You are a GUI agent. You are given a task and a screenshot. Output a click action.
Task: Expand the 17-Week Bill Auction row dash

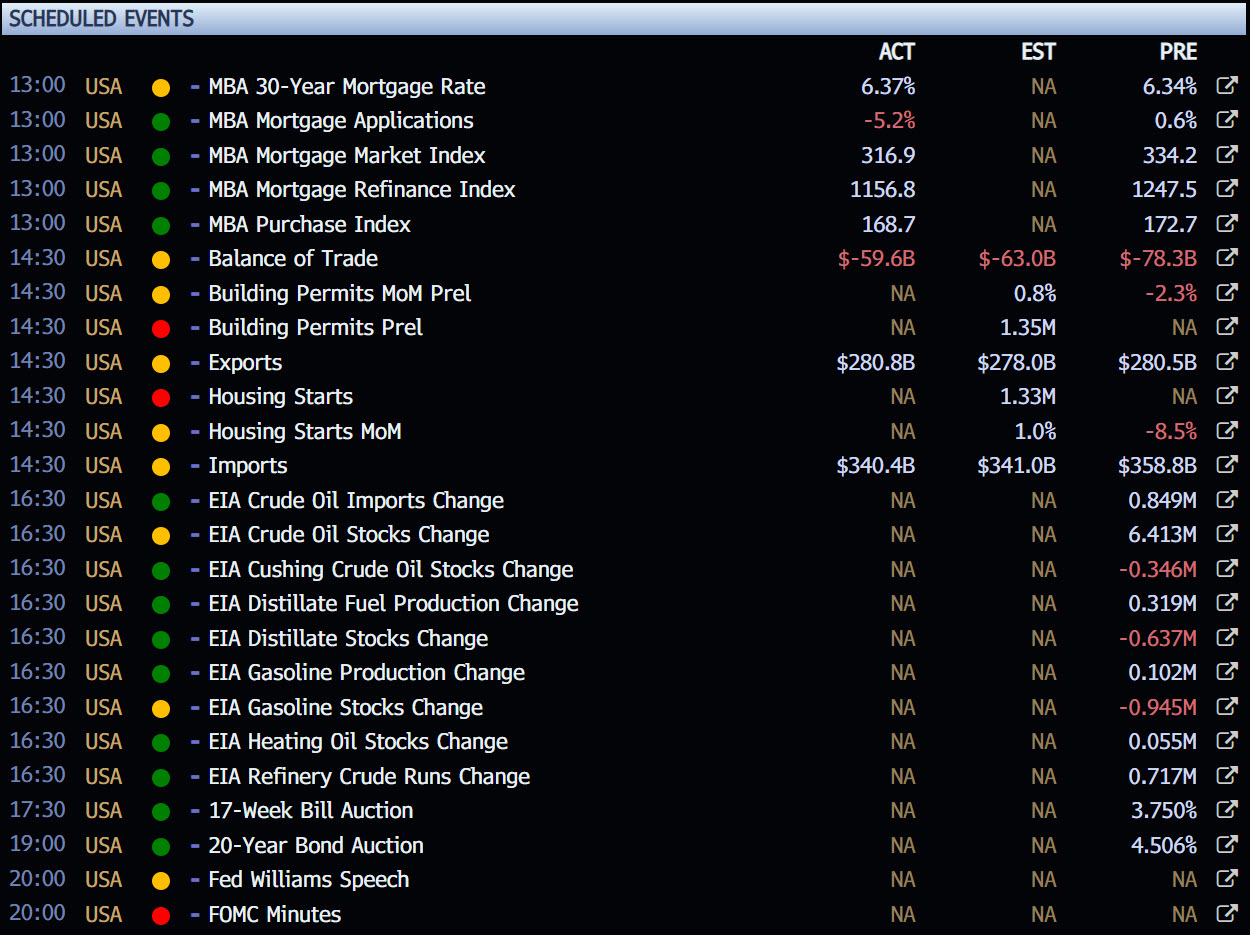[195, 811]
